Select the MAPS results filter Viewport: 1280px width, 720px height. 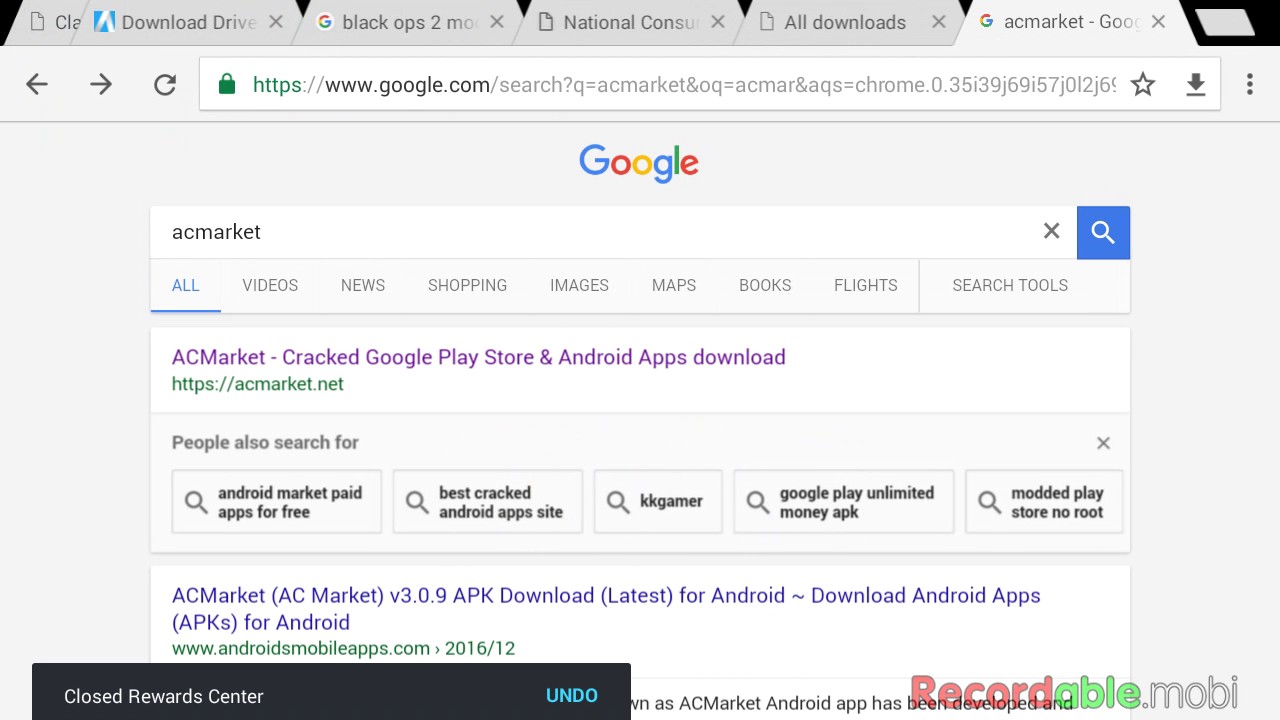(x=674, y=285)
